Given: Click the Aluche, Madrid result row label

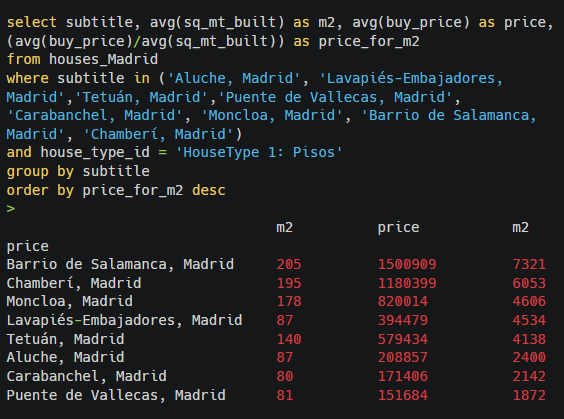Looking at the screenshot, I should [65, 357].
